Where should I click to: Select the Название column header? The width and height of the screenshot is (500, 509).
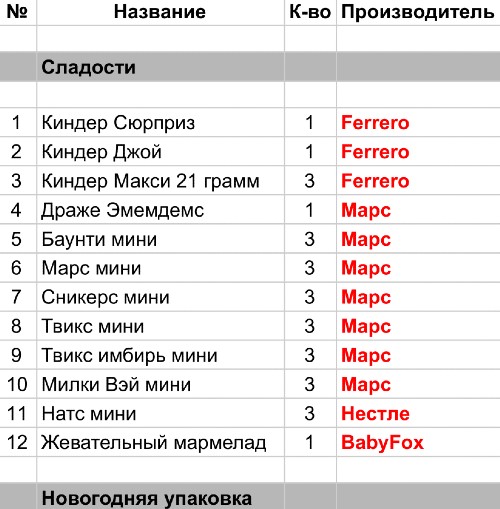coord(160,12)
